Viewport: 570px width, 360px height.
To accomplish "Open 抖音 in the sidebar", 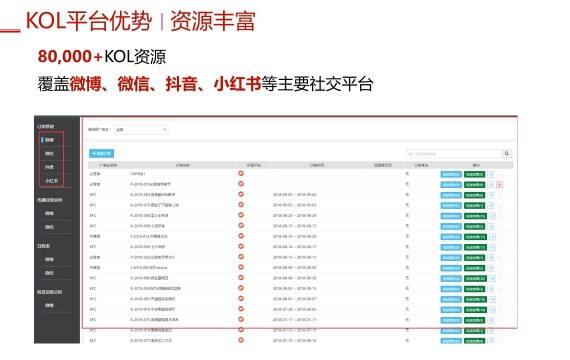I will coord(50,167).
